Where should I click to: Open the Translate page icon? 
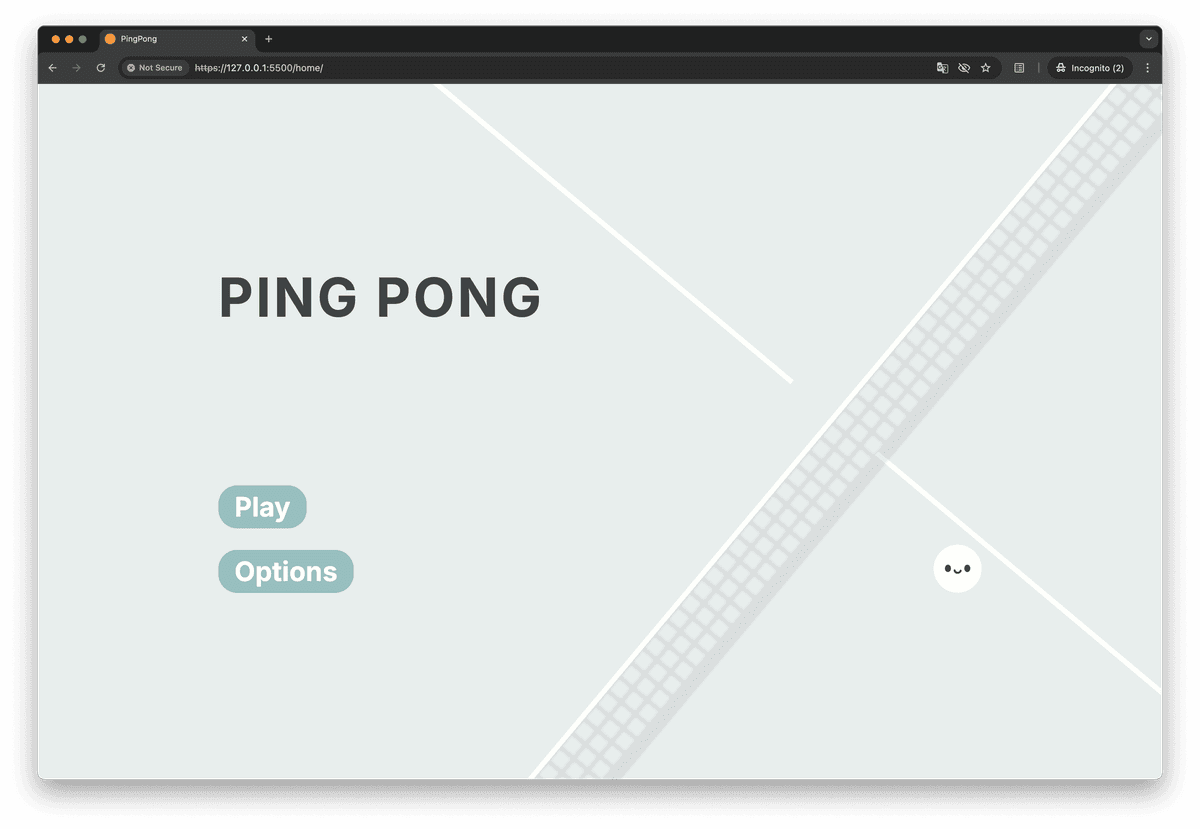[x=942, y=68]
